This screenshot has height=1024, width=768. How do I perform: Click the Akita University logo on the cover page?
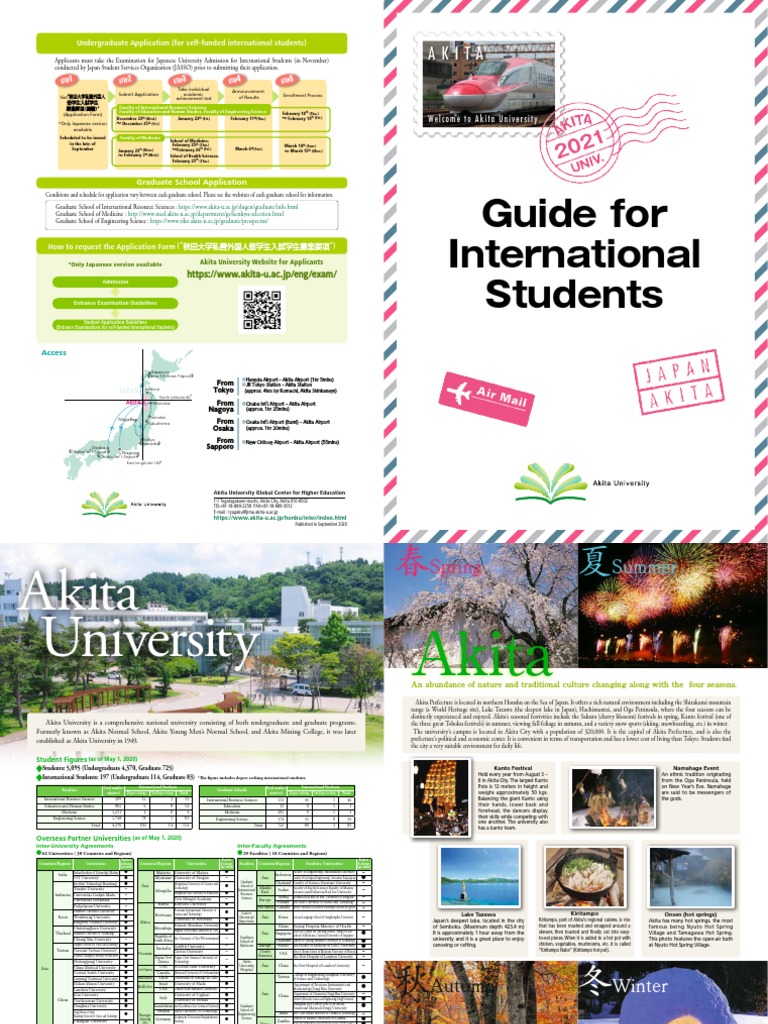pos(581,483)
